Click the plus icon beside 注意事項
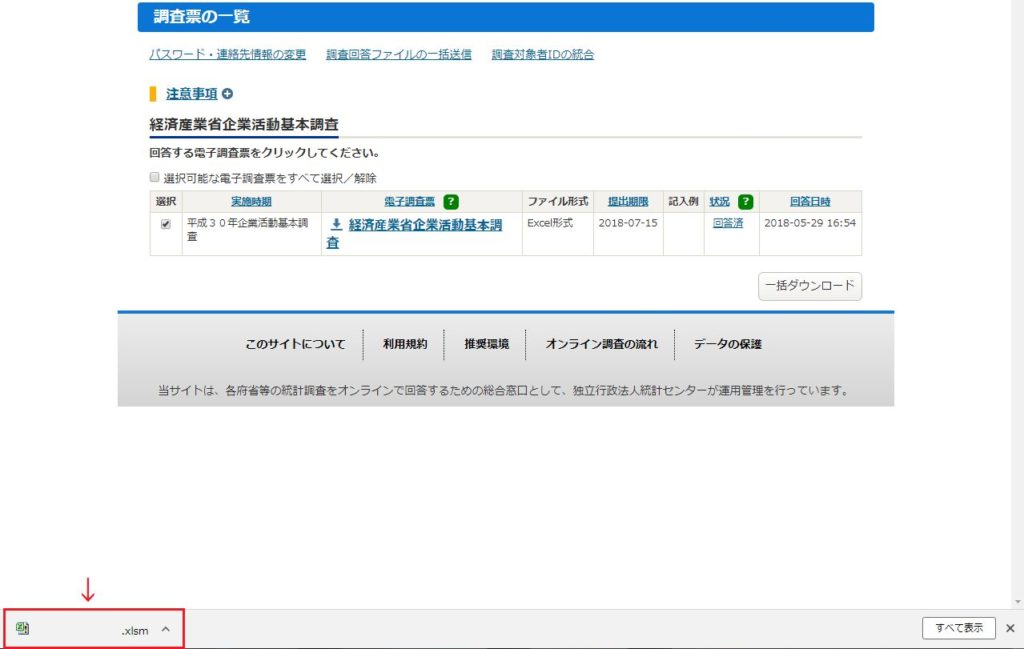 click(227, 94)
